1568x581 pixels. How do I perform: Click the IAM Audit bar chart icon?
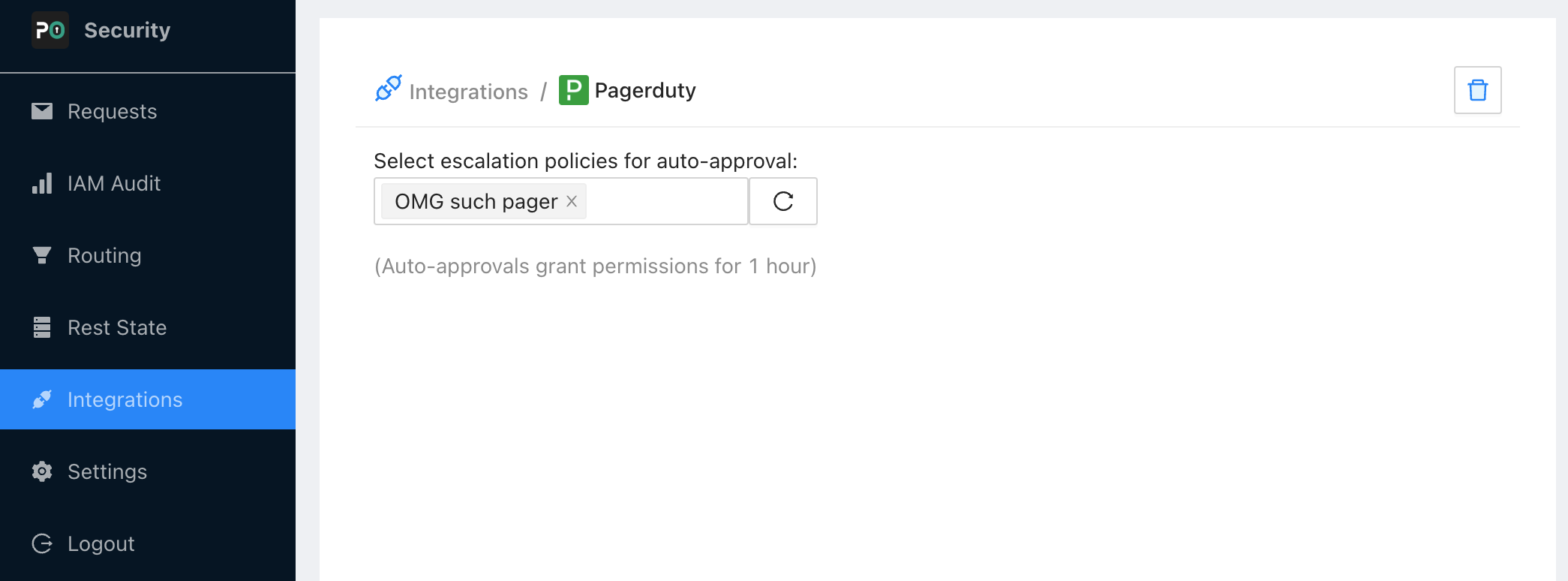point(42,183)
